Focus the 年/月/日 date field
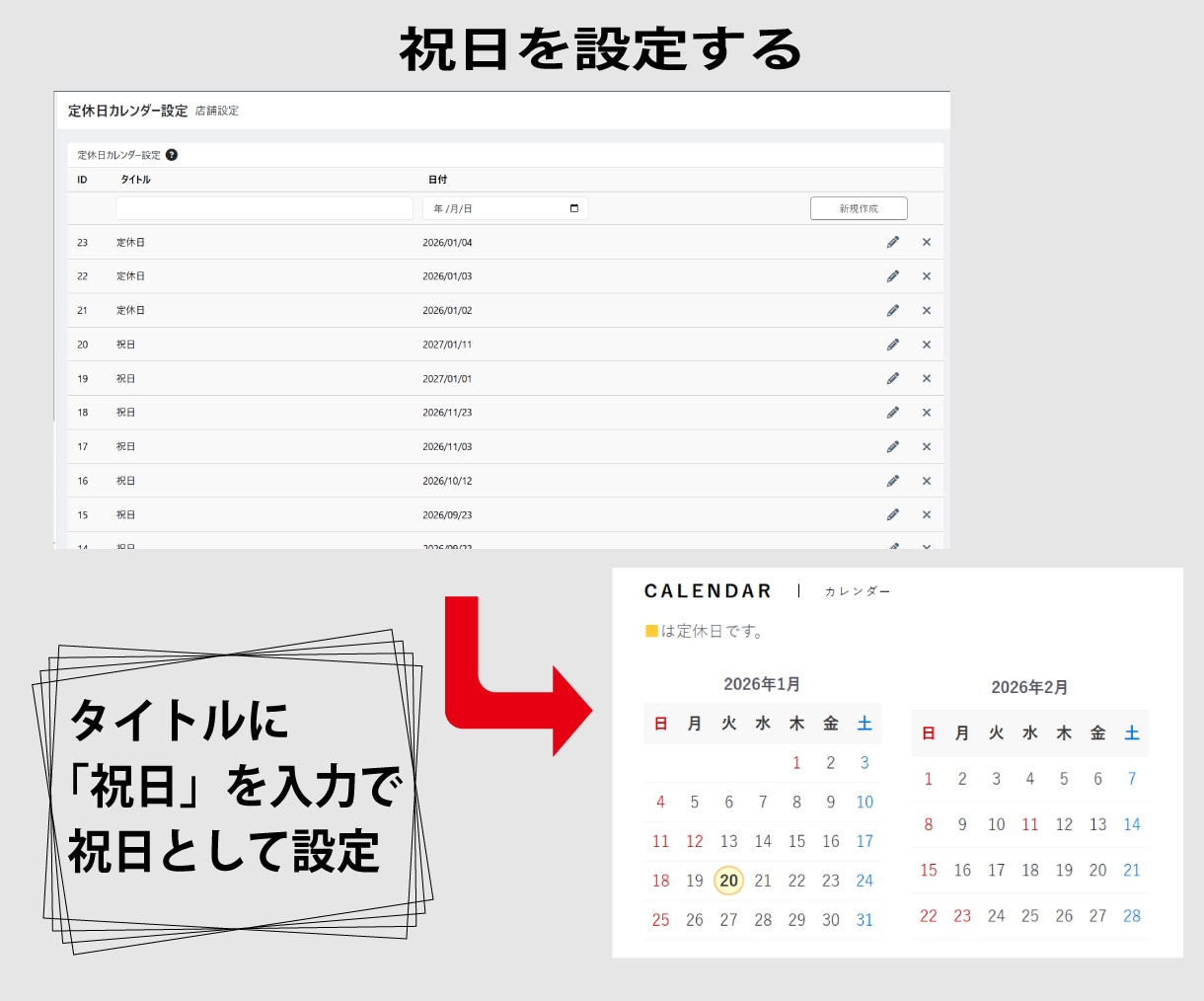This screenshot has width=1204, height=1001. 505,208
